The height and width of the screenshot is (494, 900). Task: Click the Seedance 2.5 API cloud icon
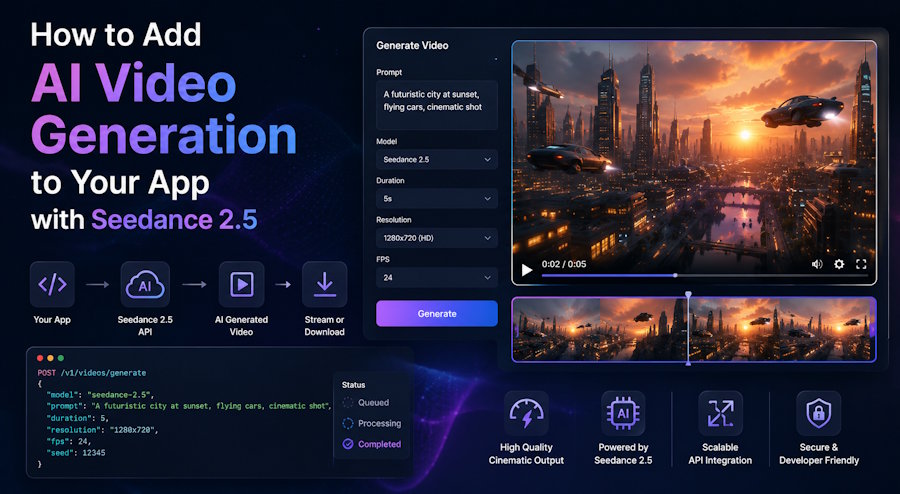tap(145, 285)
